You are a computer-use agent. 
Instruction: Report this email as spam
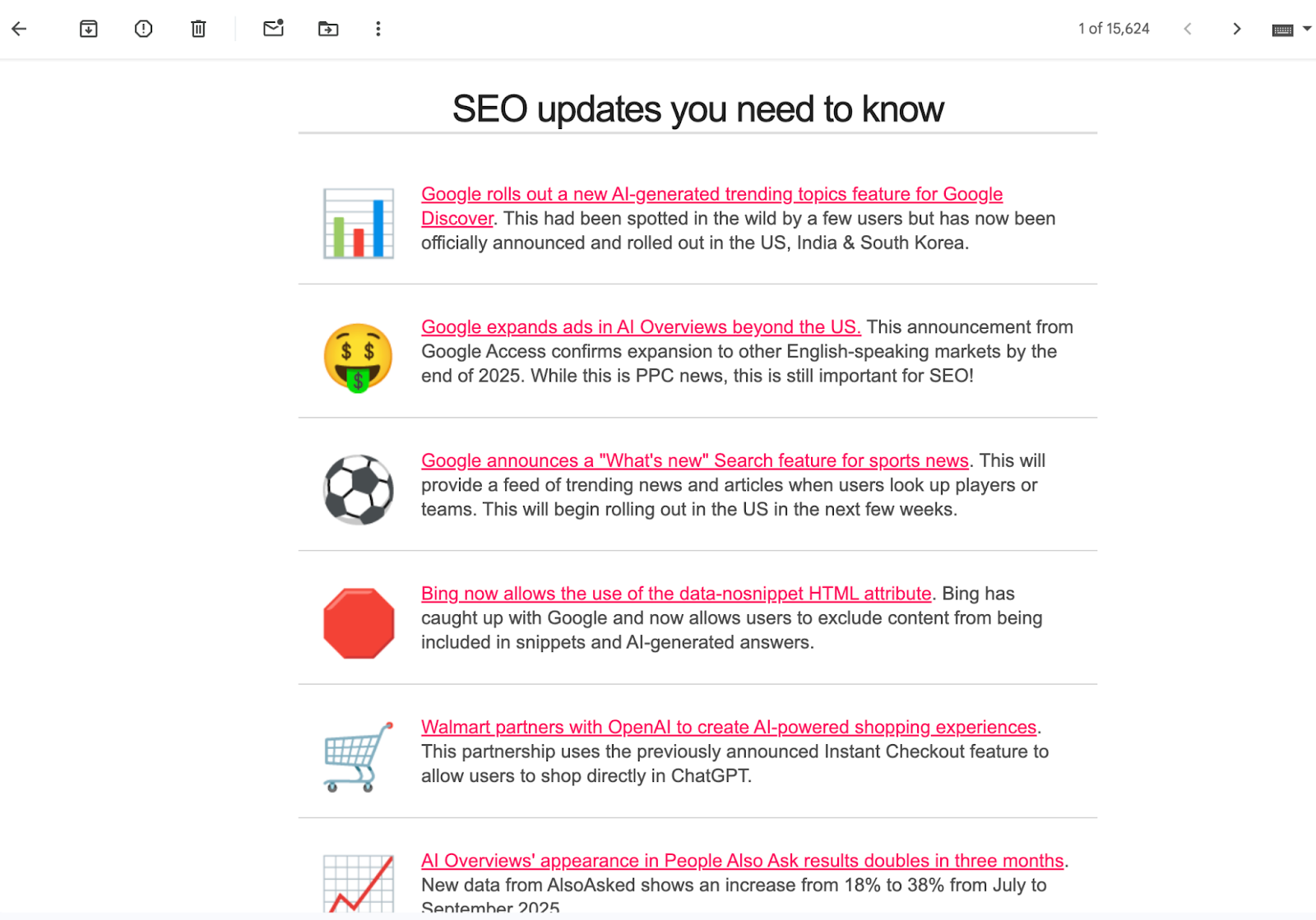click(x=143, y=29)
